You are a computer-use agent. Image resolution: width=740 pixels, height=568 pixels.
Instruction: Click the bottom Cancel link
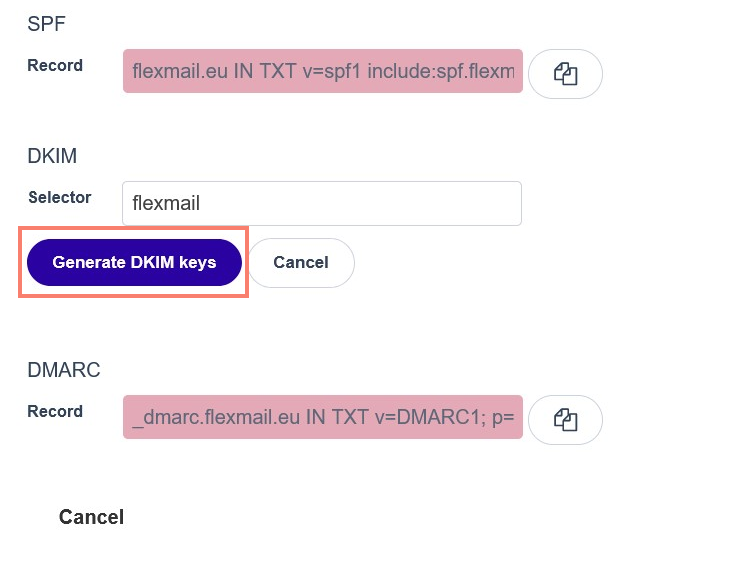[x=91, y=517]
